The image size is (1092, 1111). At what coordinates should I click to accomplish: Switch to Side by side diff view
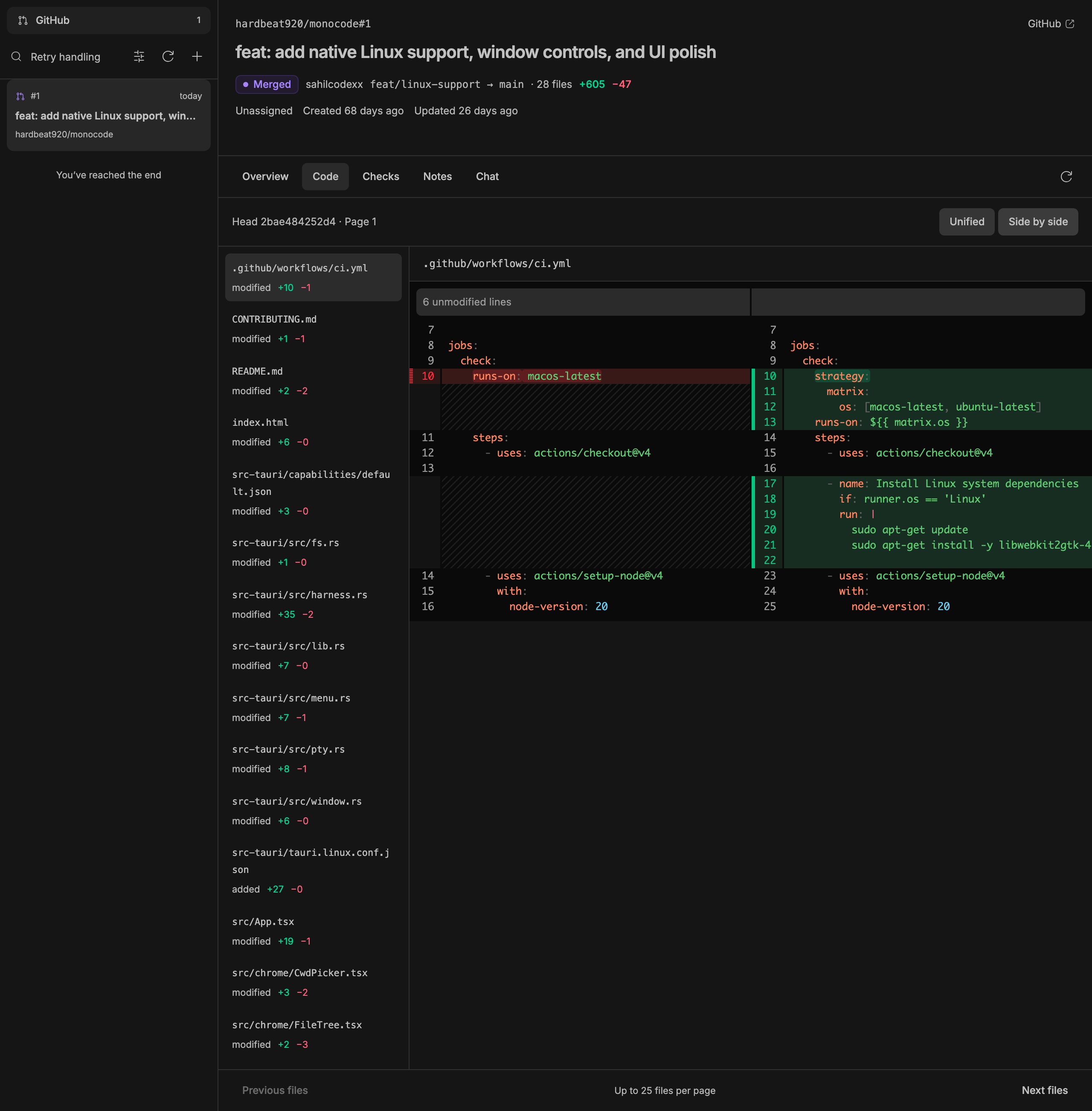click(x=1037, y=222)
